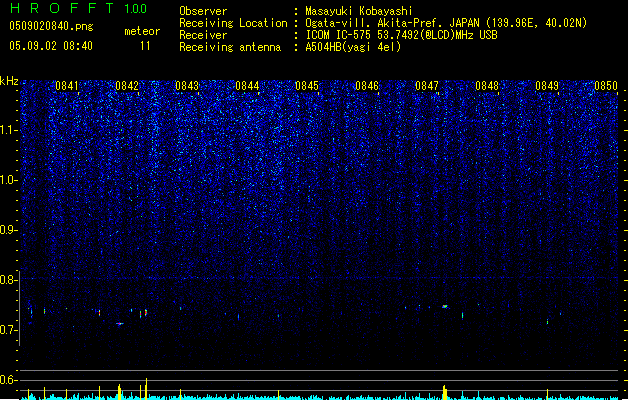Click the 0842 time marker

point(127,86)
